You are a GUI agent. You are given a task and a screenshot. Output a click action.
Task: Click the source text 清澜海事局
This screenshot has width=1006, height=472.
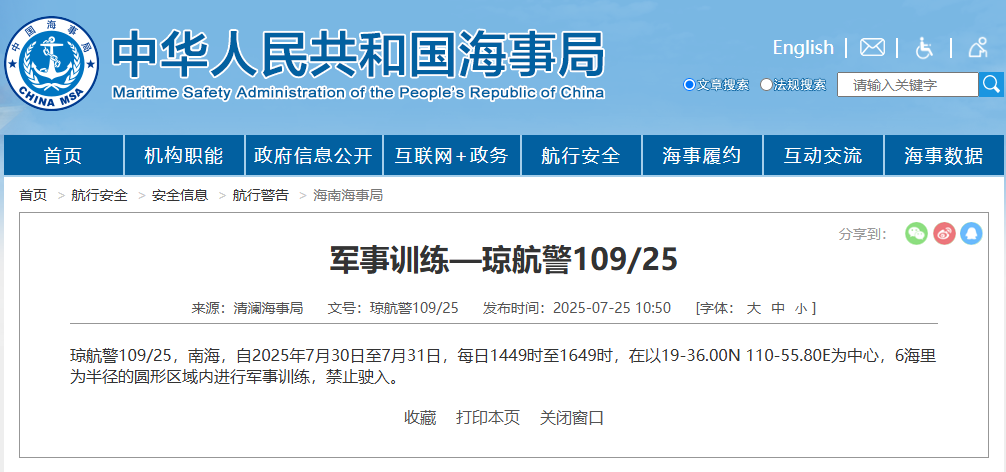268,308
